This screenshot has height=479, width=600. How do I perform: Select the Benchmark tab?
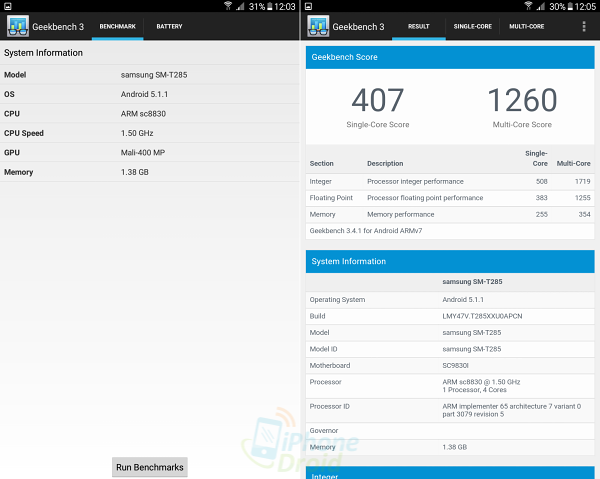(x=117, y=26)
